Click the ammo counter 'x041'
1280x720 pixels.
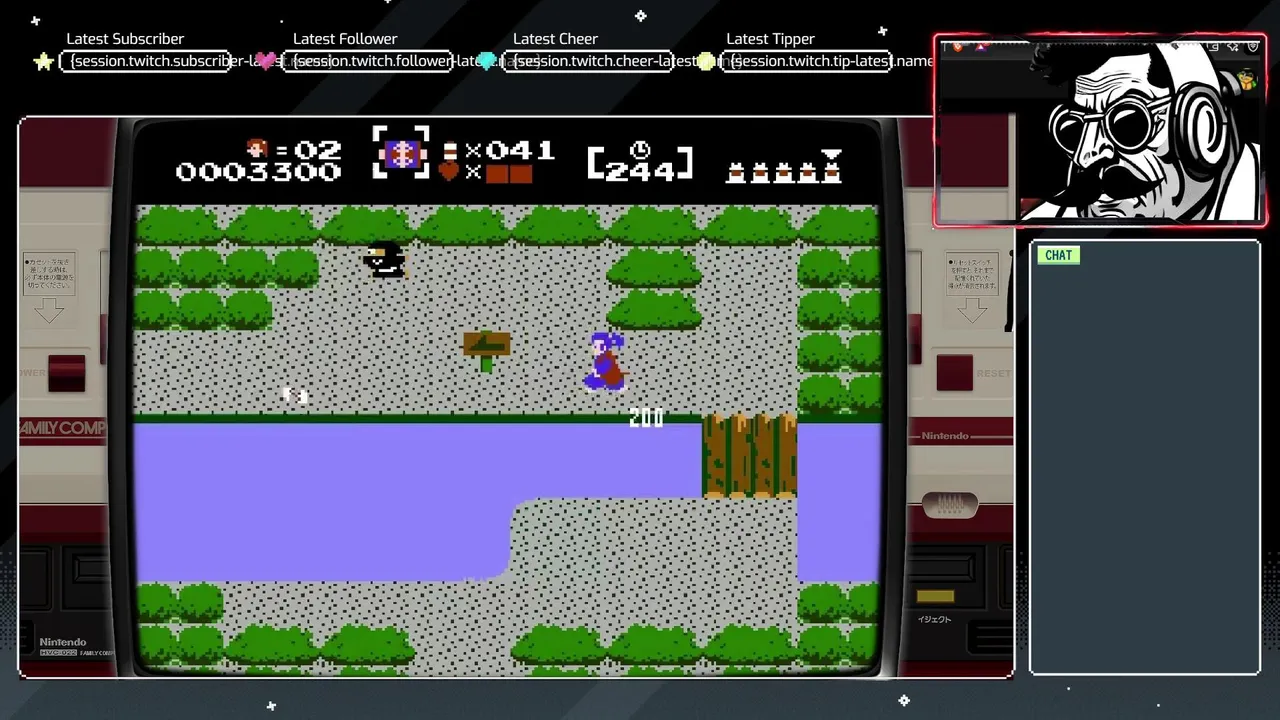[510, 150]
